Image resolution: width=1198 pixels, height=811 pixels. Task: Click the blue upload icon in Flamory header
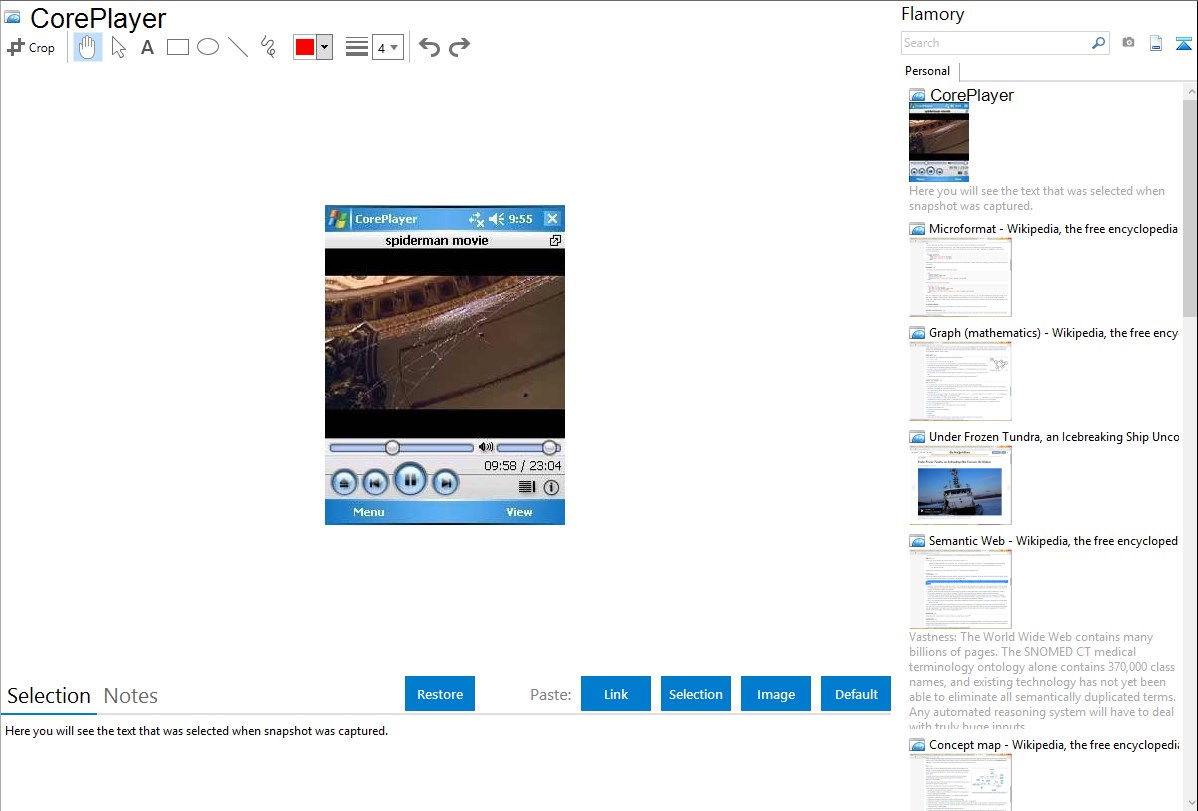(x=1183, y=43)
